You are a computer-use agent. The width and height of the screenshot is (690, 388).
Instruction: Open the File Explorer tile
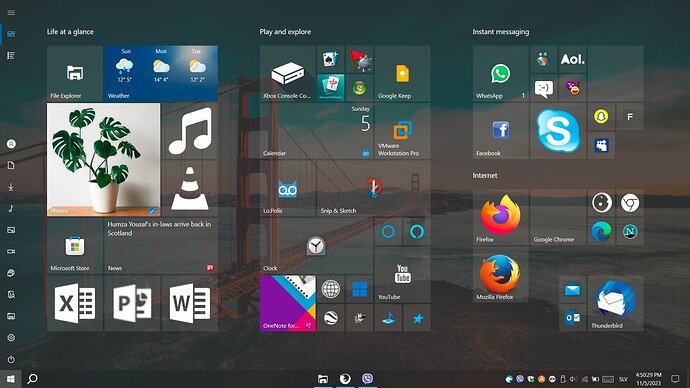click(75, 73)
